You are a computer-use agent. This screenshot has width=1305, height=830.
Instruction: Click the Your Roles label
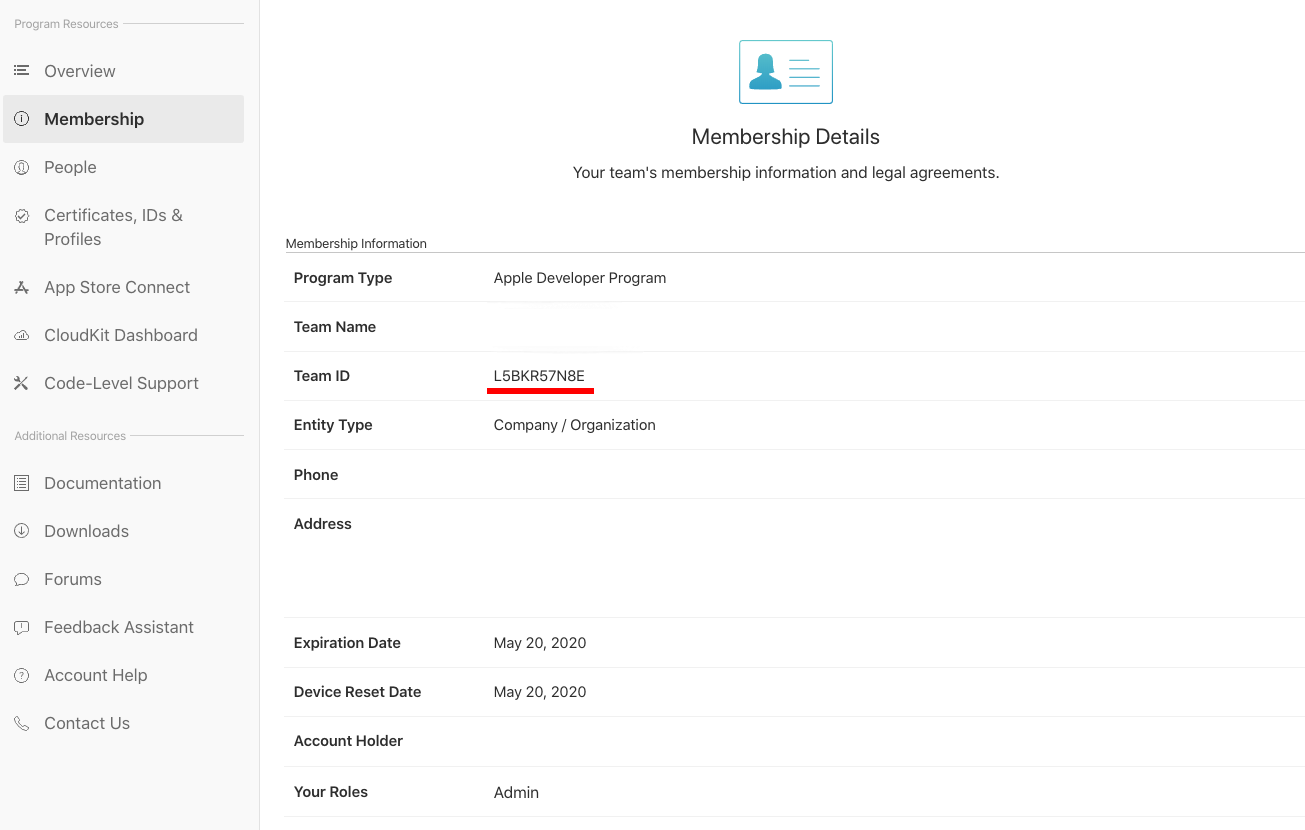pyautogui.click(x=331, y=792)
